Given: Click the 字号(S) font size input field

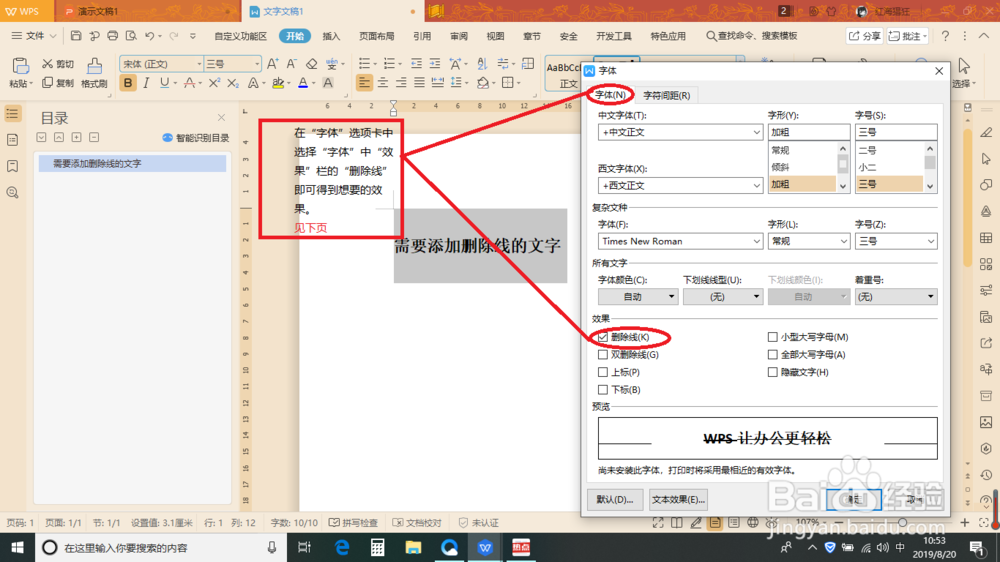Looking at the screenshot, I should pyautogui.click(x=895, y=132).
